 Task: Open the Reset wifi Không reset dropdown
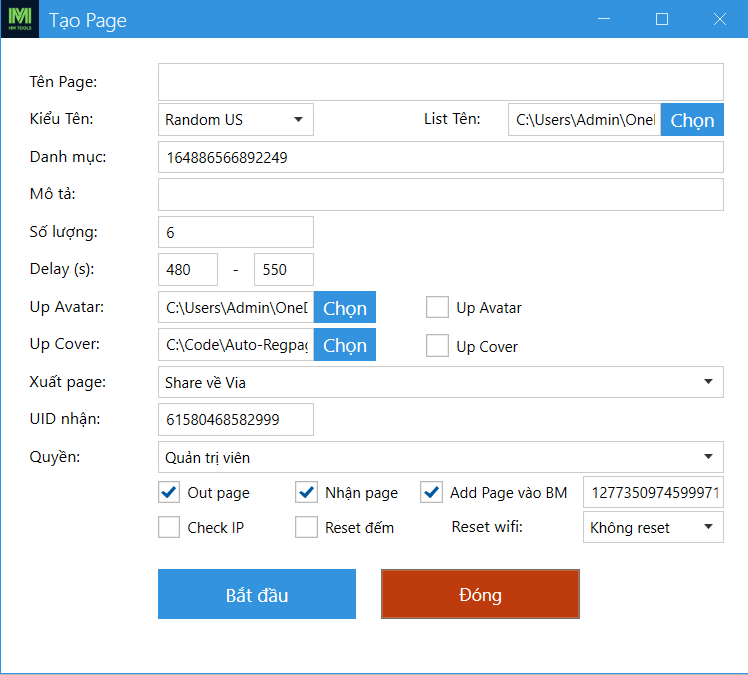point(653,527)
